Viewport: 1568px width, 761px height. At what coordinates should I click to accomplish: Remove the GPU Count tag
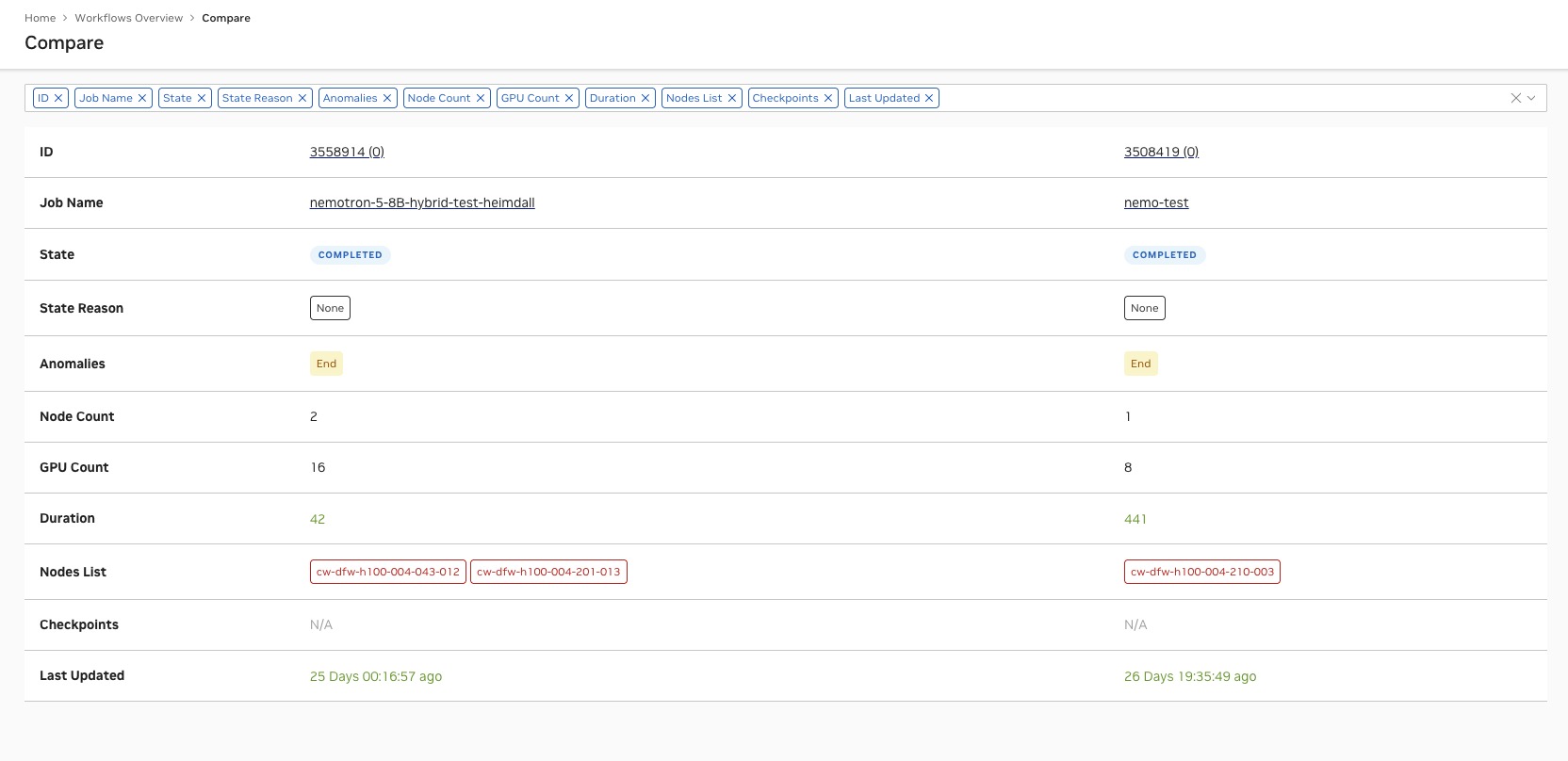point(569,98)
